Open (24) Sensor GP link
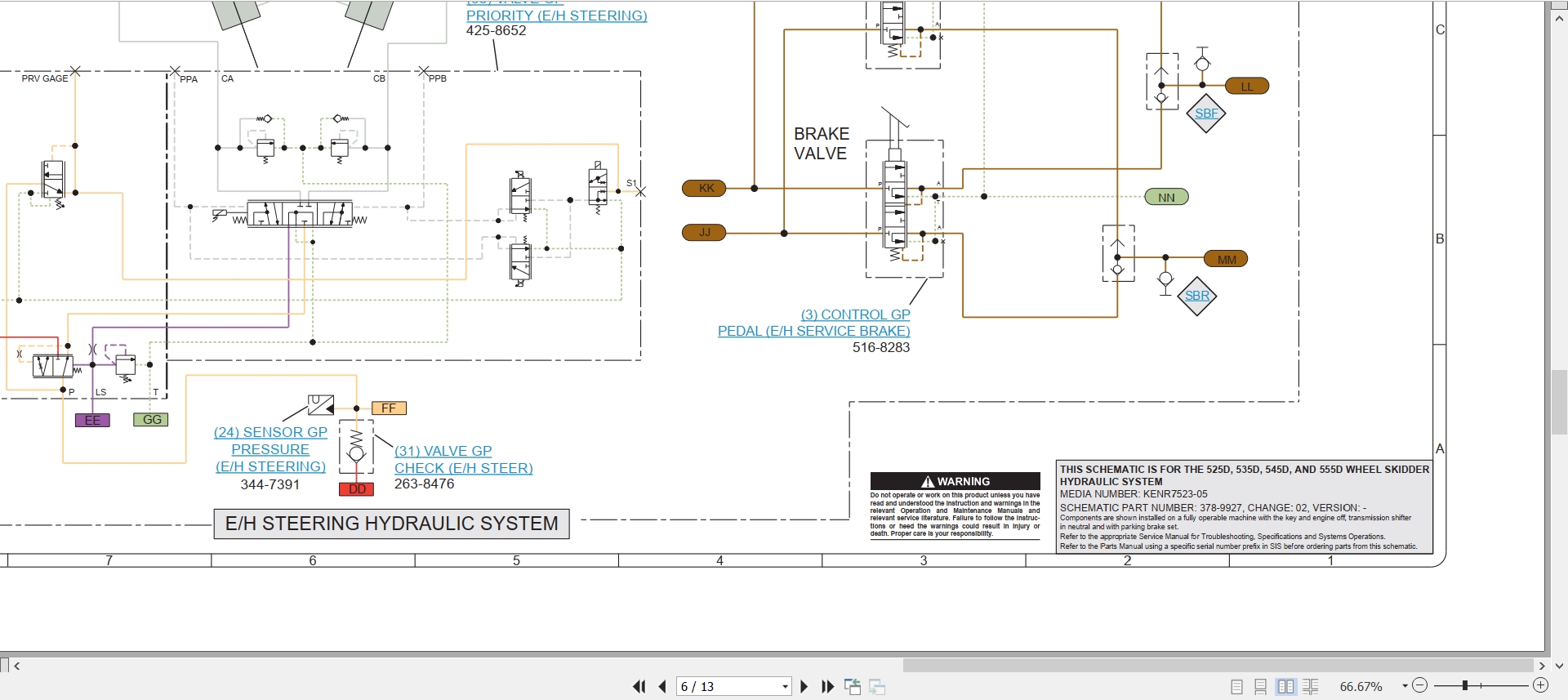The width and height of the screenshot is (1568, 700). pos(270,432)
